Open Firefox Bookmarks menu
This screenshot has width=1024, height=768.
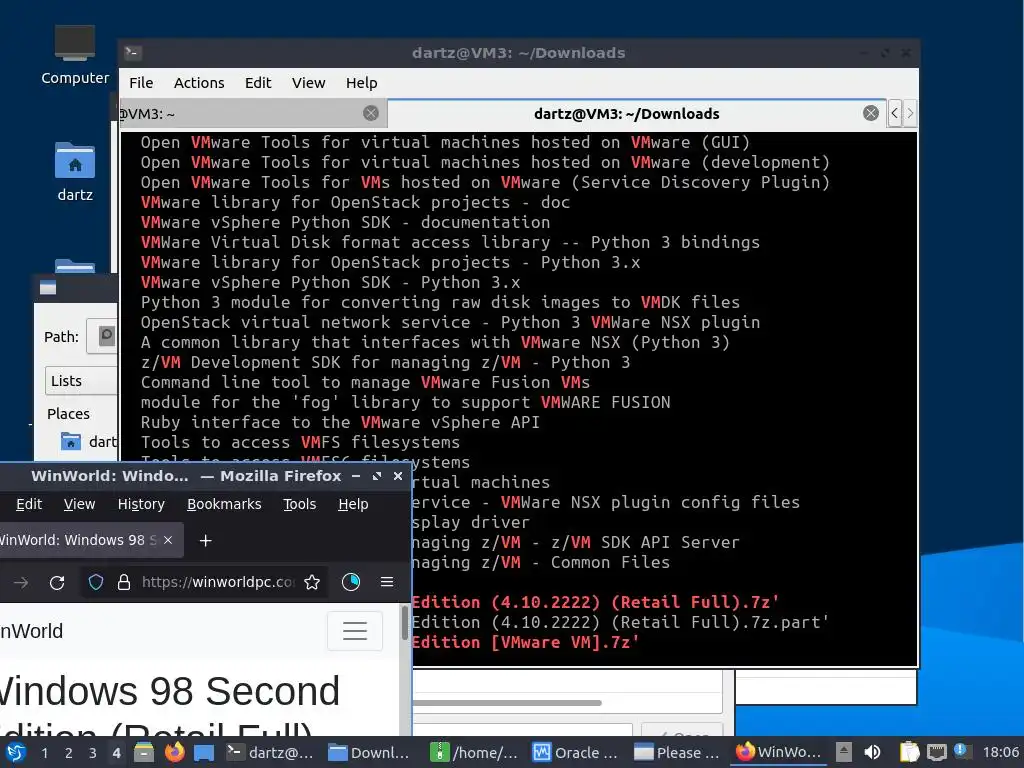224,504
